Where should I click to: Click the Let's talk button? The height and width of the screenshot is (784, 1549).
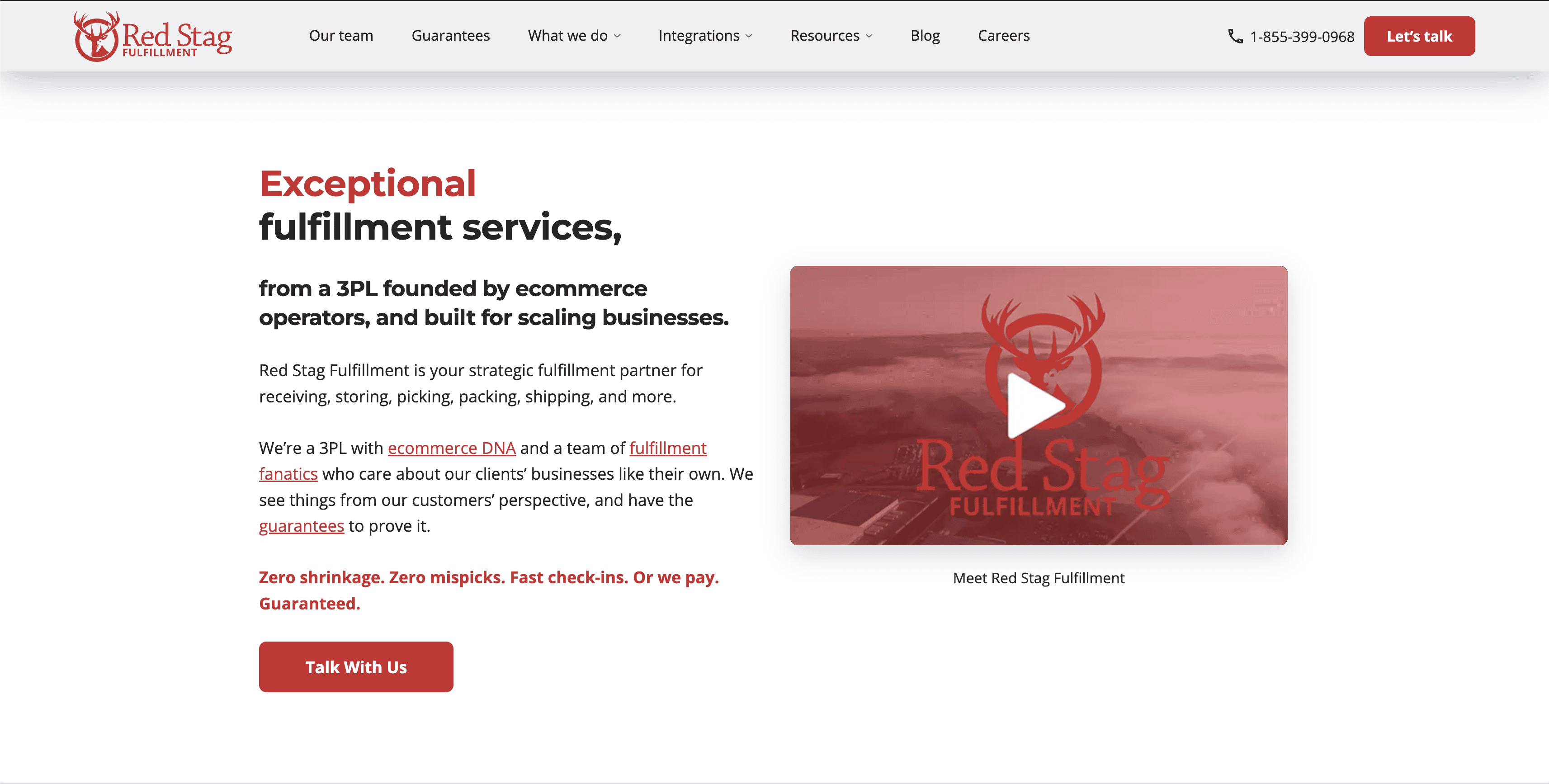click(1419, 36)
